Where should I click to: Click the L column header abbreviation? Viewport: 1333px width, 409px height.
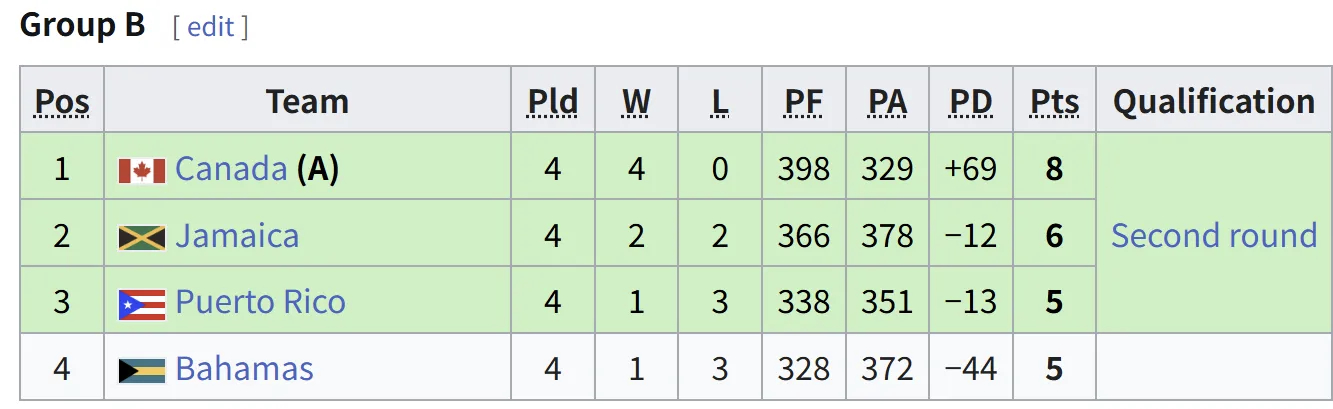pyautogui.click(x=720, y=101)
